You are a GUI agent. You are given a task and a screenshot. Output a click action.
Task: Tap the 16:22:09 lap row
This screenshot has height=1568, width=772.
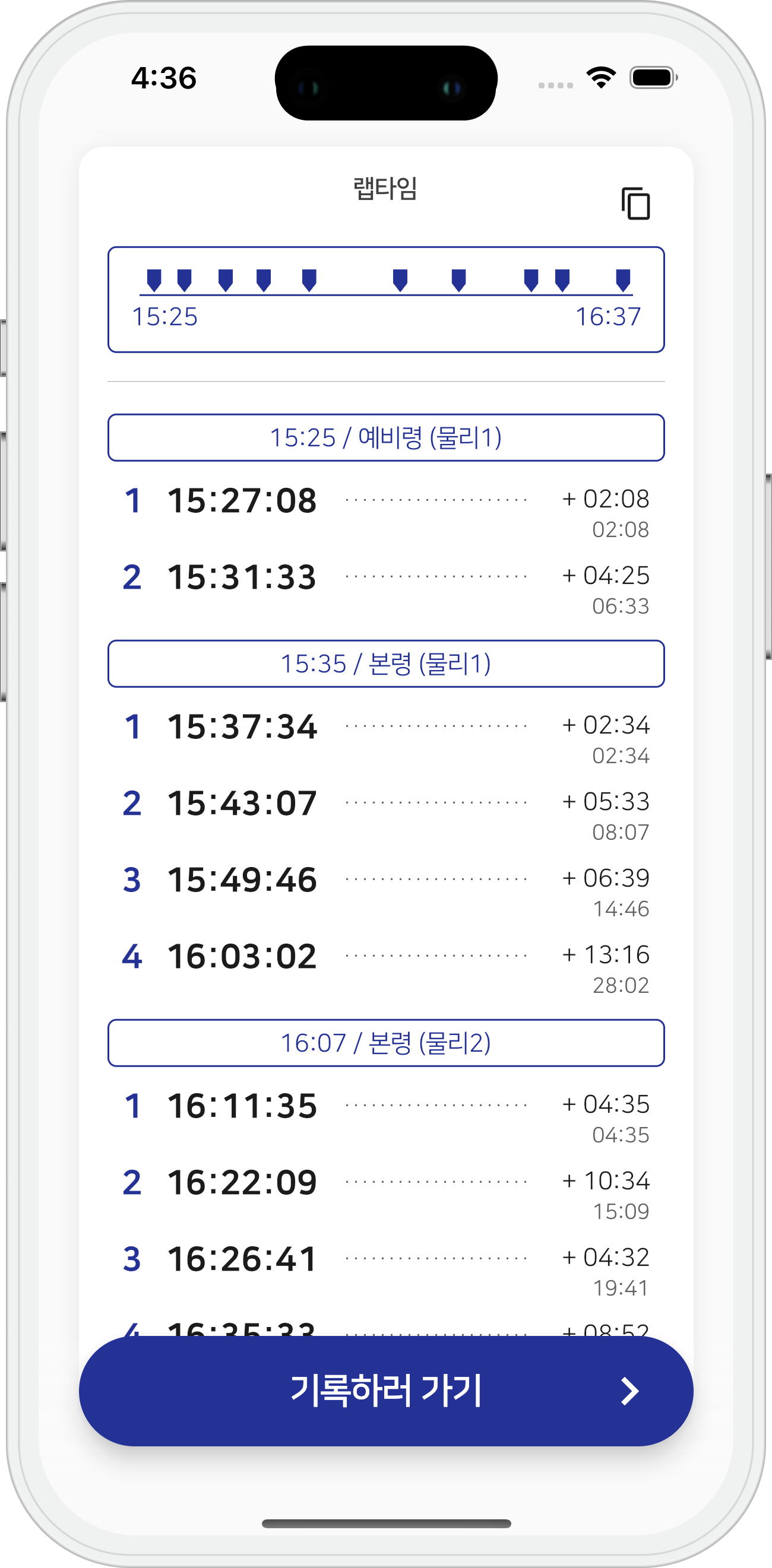[242, 1182]
